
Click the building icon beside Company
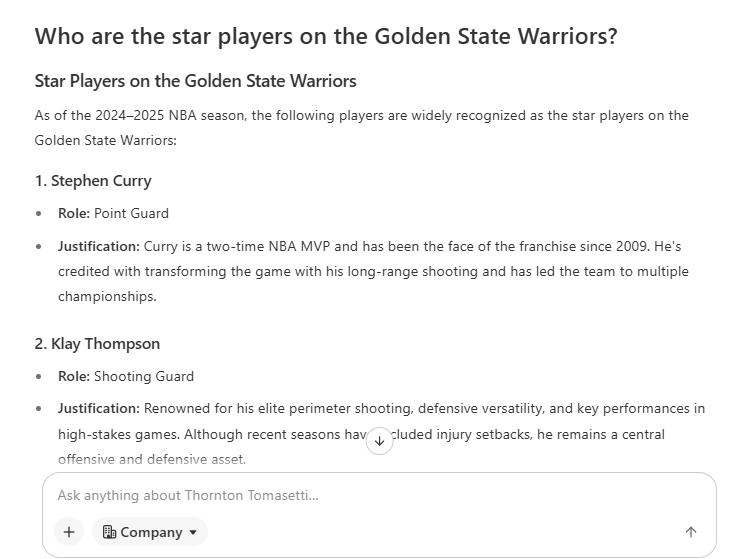[109, 532]
